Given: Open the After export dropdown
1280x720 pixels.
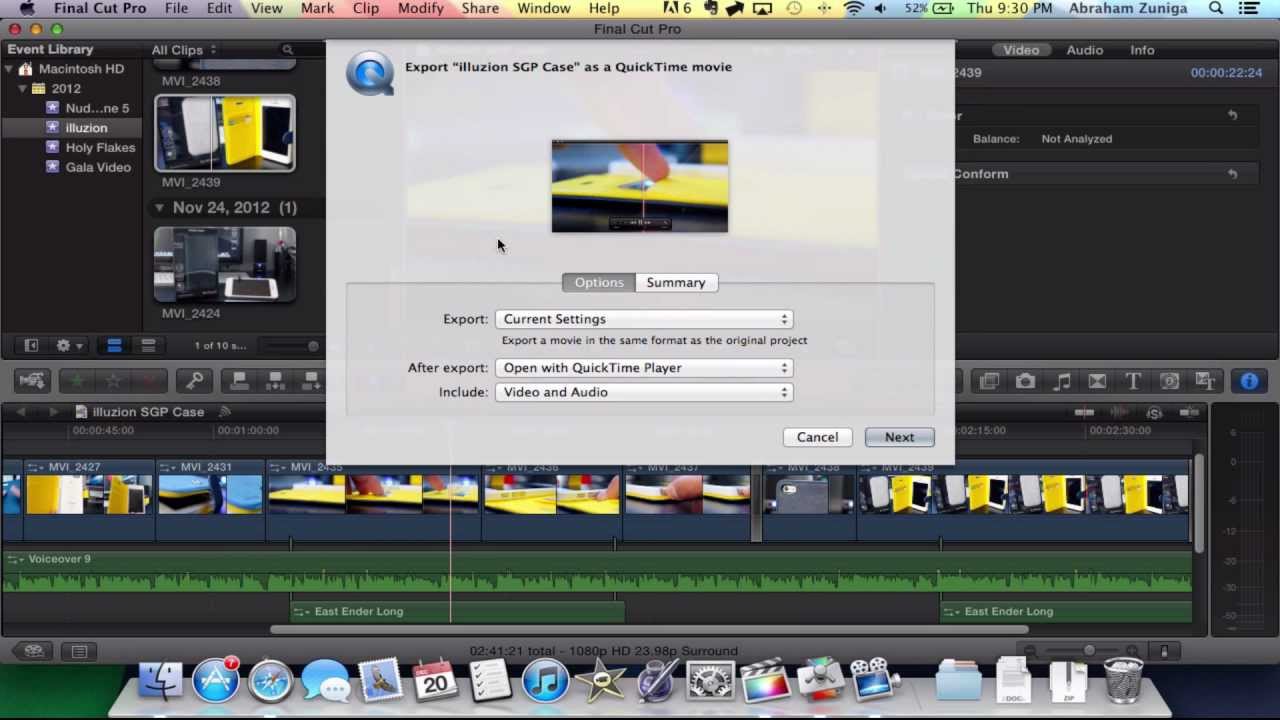Looking at the screenshot, I should 644,368.
